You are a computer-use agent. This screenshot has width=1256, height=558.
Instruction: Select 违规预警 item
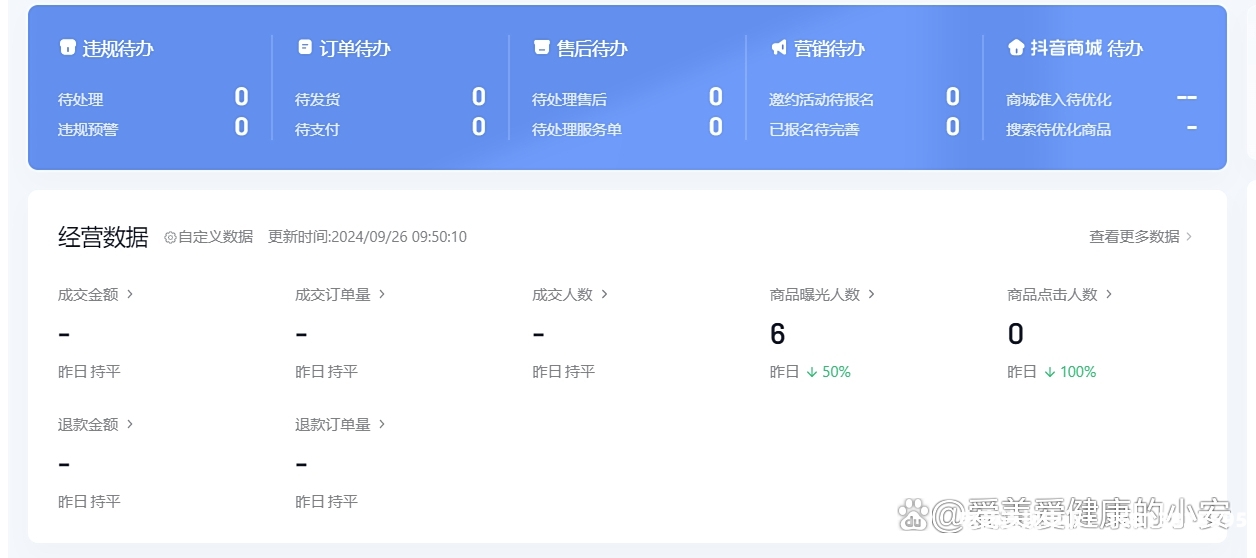tap(88, 130)
